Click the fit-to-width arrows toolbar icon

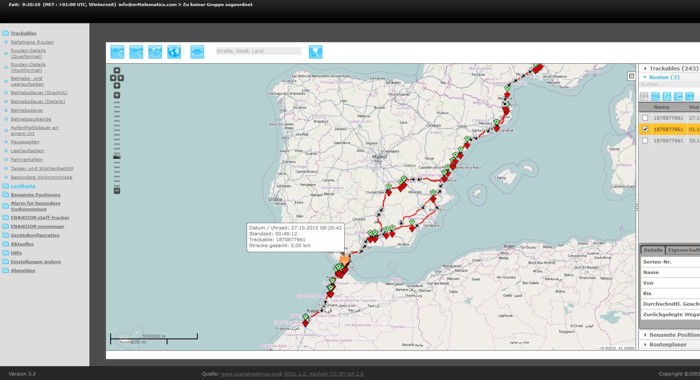tap(197, 52)
